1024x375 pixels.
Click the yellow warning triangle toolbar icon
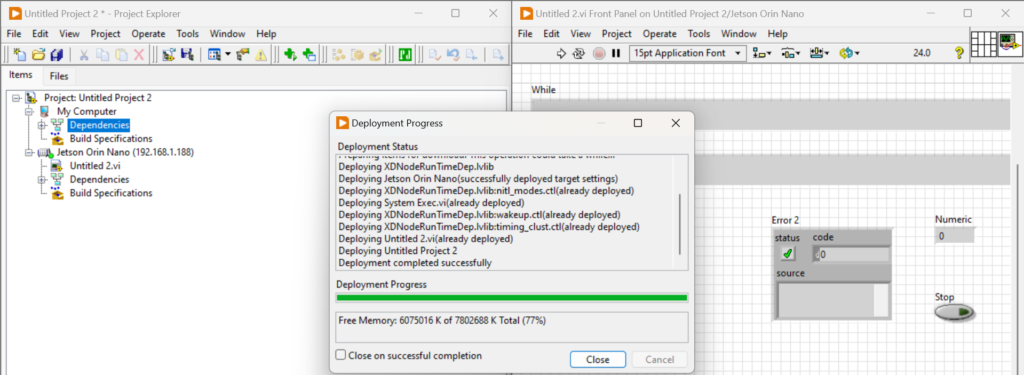(261, 55)
